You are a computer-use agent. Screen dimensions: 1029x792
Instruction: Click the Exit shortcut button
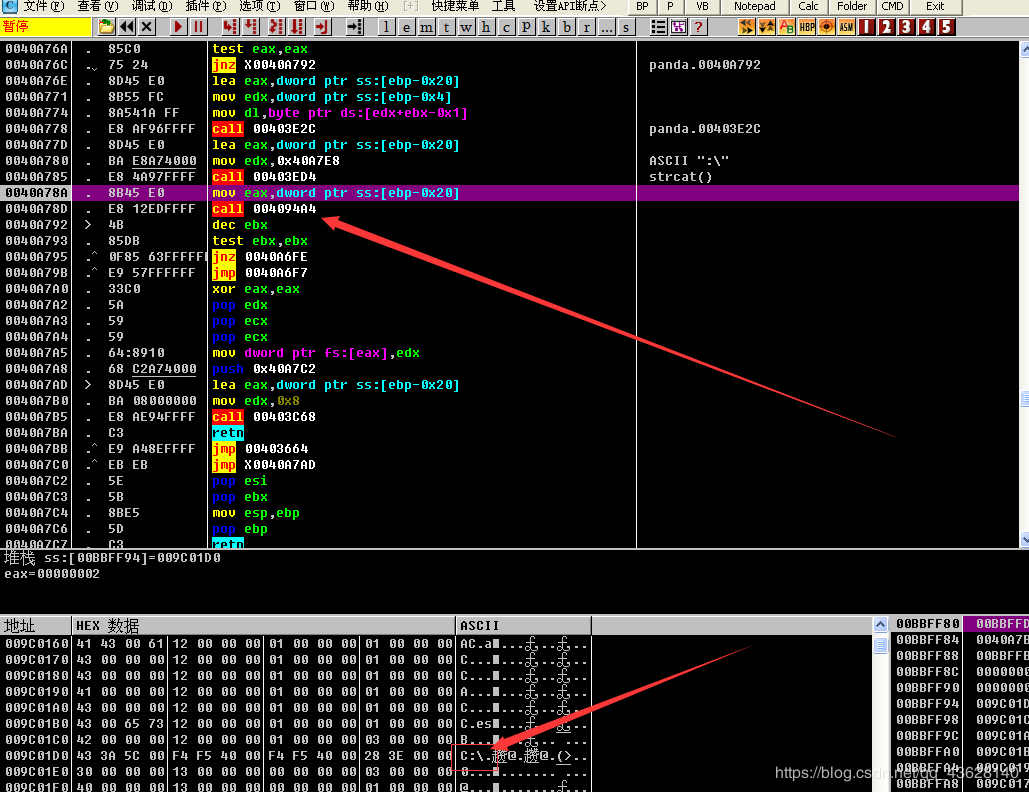[x=935, y=7]
